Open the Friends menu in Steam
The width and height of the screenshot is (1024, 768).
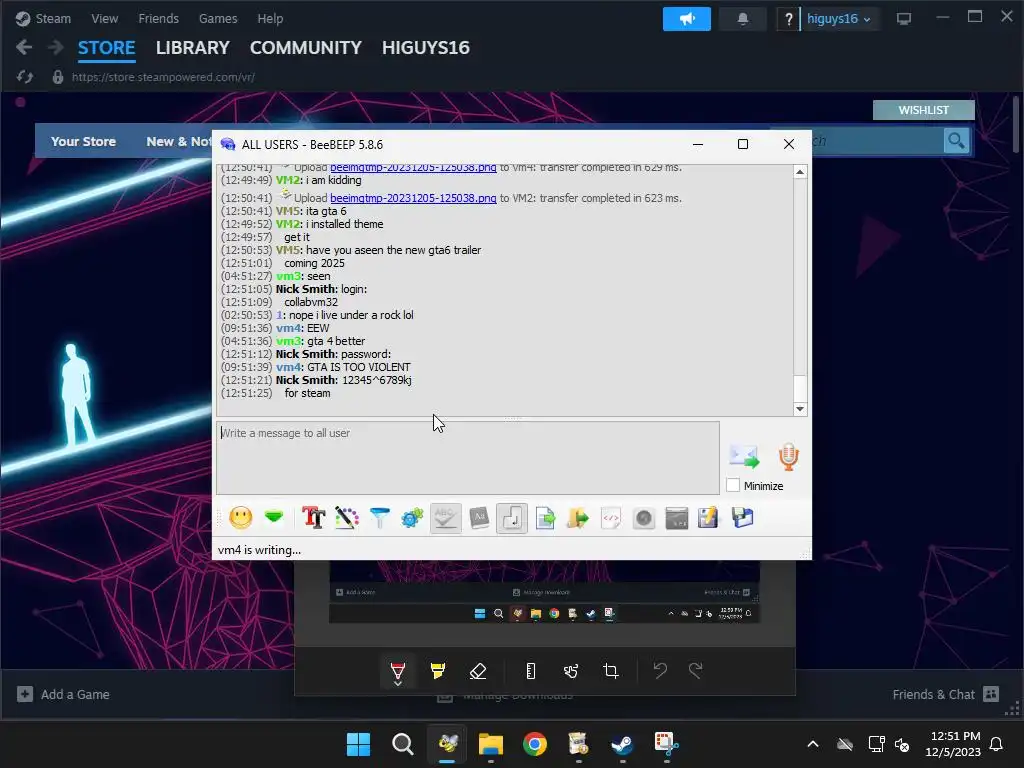point(158,18)
